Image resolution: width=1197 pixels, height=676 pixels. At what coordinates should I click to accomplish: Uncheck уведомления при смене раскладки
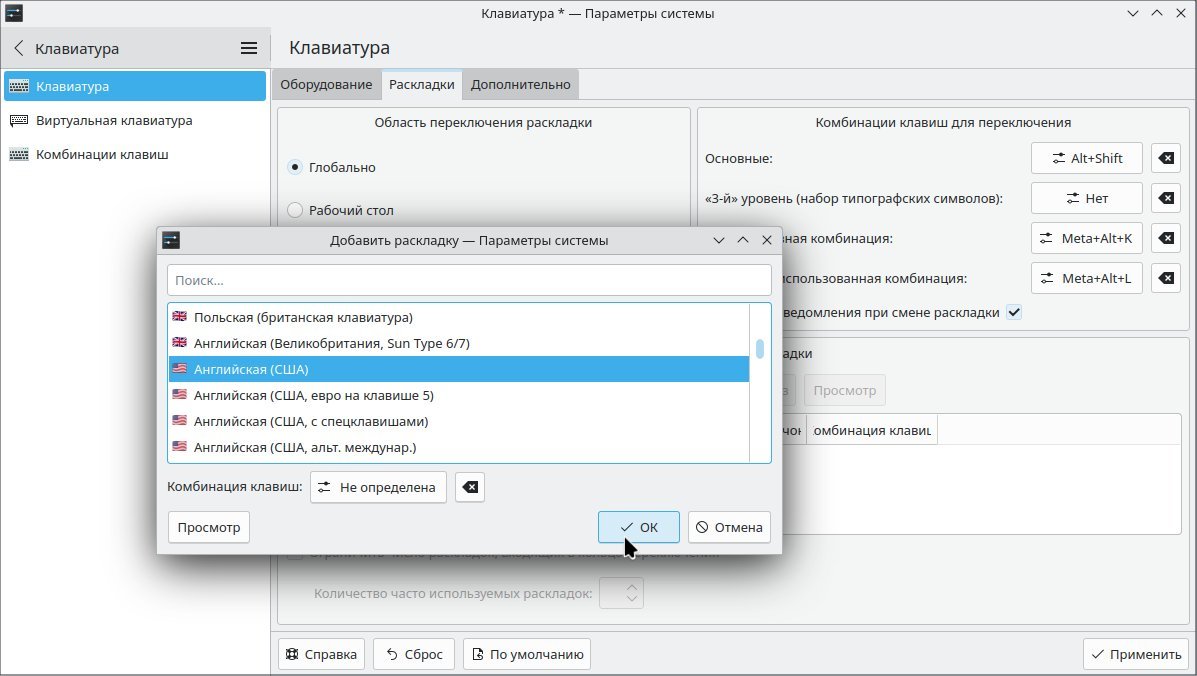1013,312
